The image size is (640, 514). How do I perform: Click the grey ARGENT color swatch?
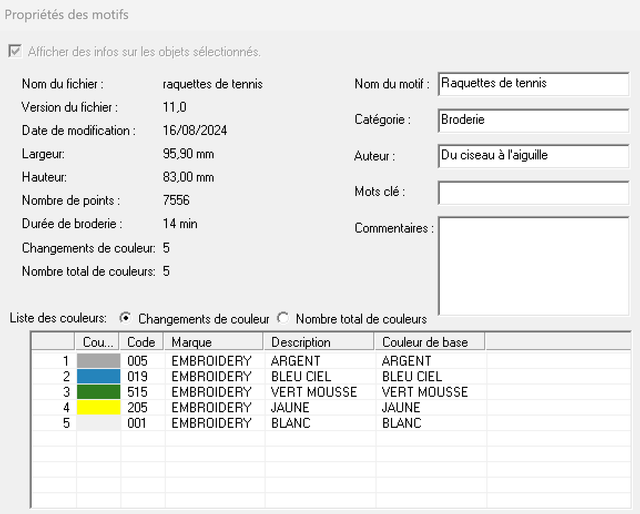(x=98, y=361)
